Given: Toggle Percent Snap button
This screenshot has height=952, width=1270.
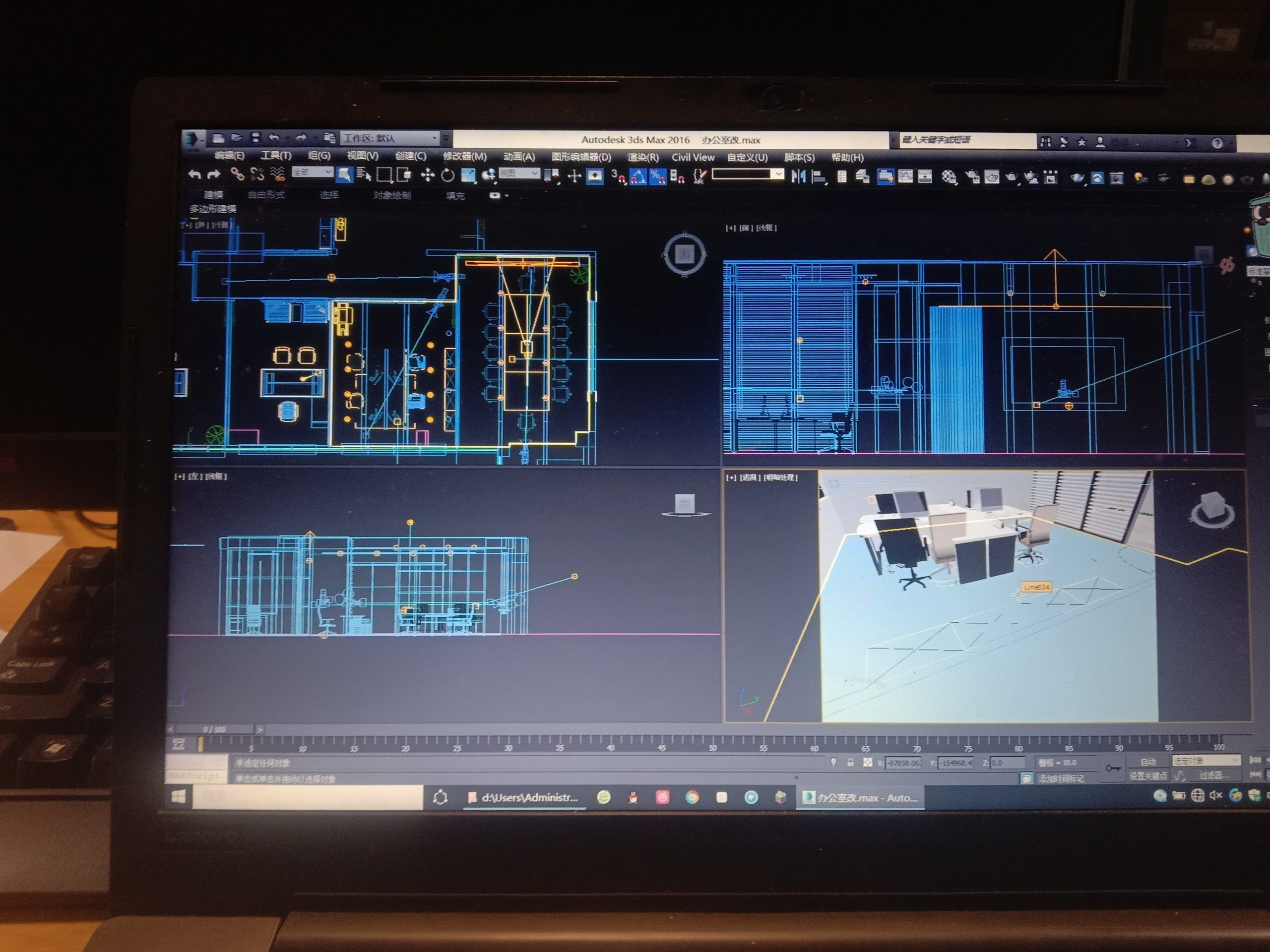Looking at the screenshot, I should [x=658, y=177].
